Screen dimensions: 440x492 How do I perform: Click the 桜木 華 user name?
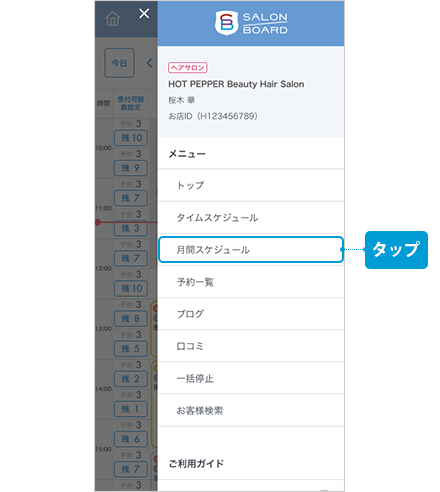[x=182, y=100]
